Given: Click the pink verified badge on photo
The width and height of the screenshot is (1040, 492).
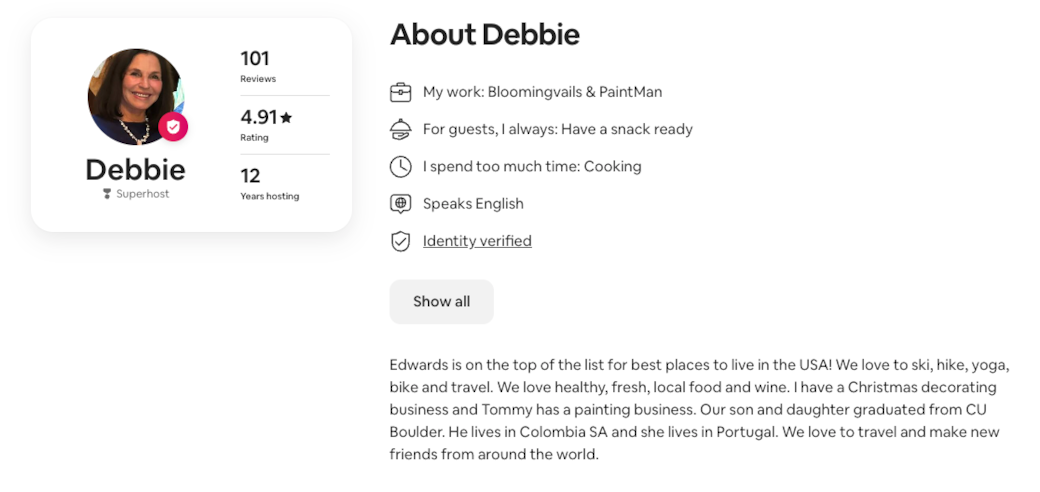Looking at the screenshot, I should click(173, 127).
